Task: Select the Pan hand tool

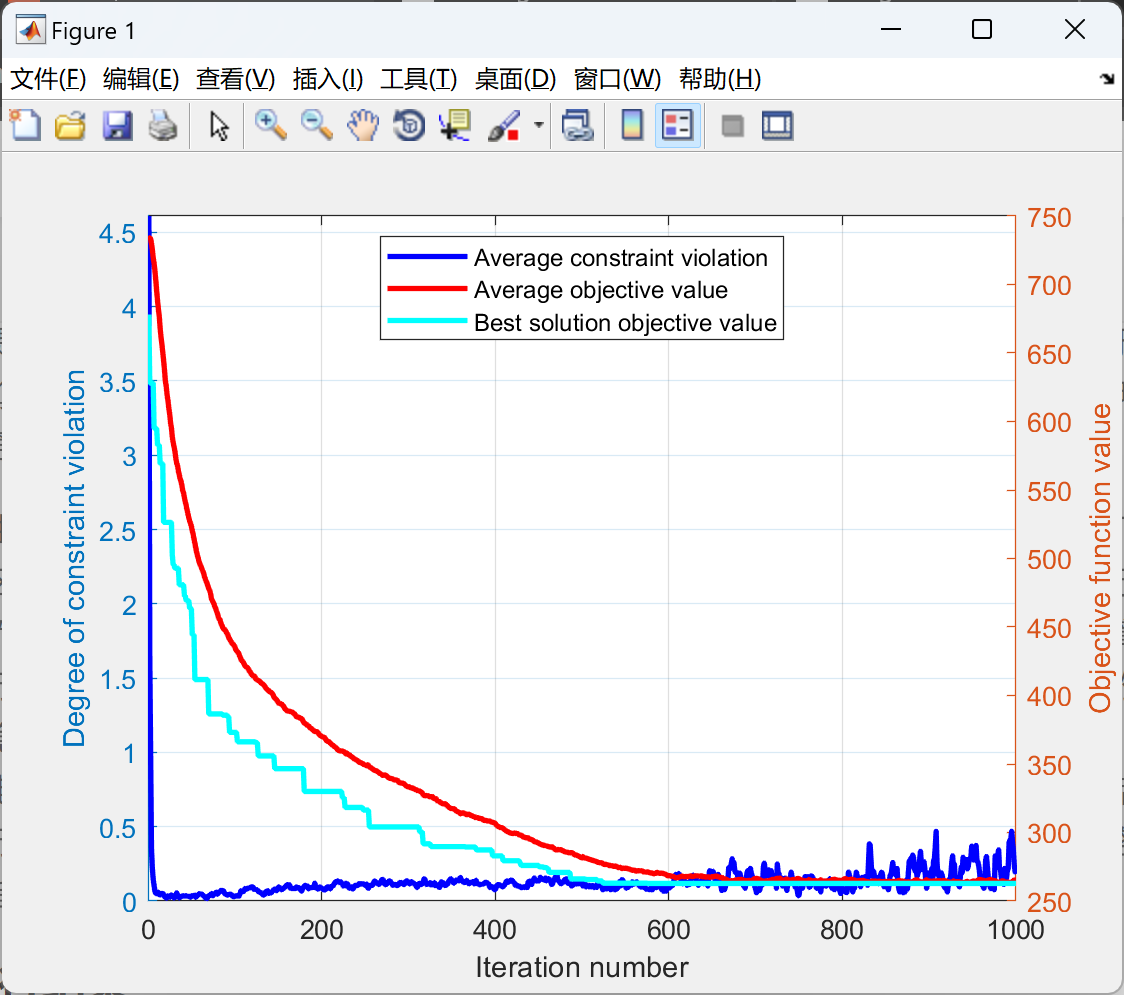Action: click(363, 125)
